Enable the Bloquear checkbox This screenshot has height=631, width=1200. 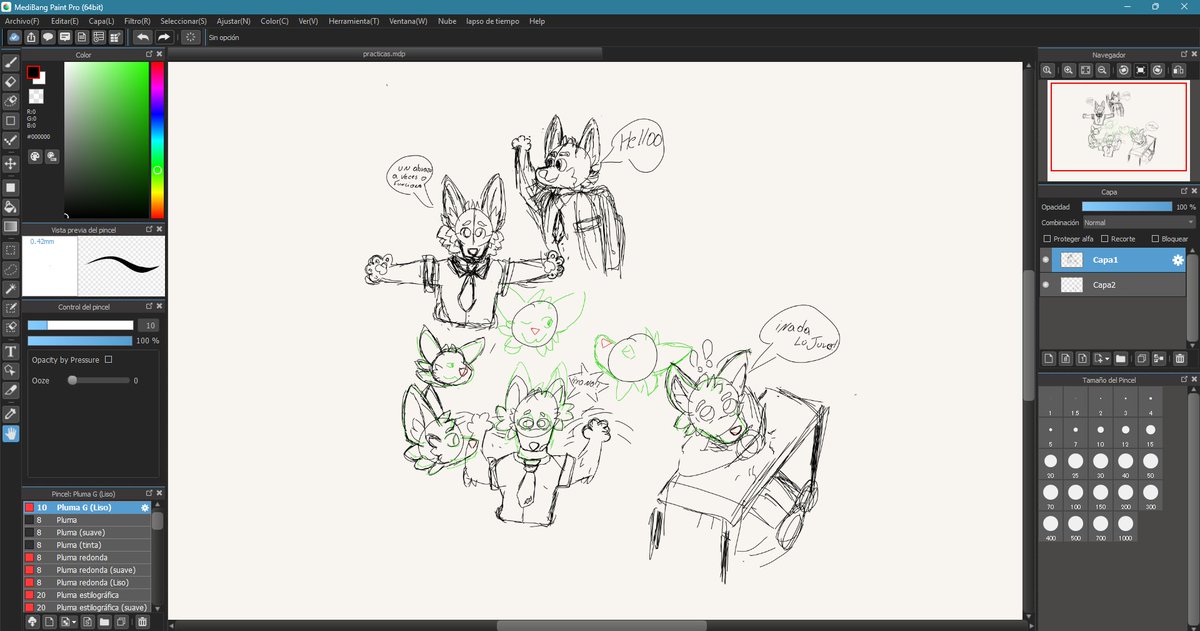[x=1155, y=239]
